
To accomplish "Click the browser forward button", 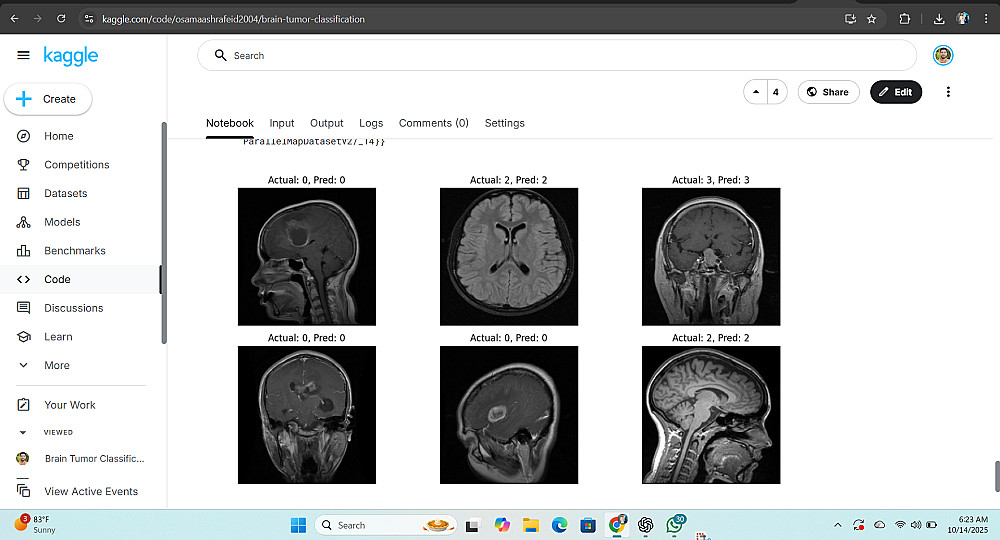I will click(38, 18).
